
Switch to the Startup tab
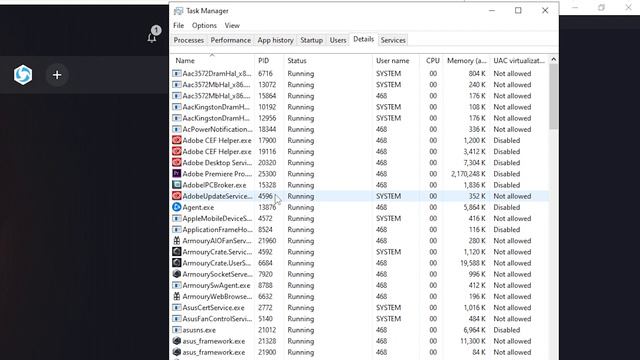(311, 40)
